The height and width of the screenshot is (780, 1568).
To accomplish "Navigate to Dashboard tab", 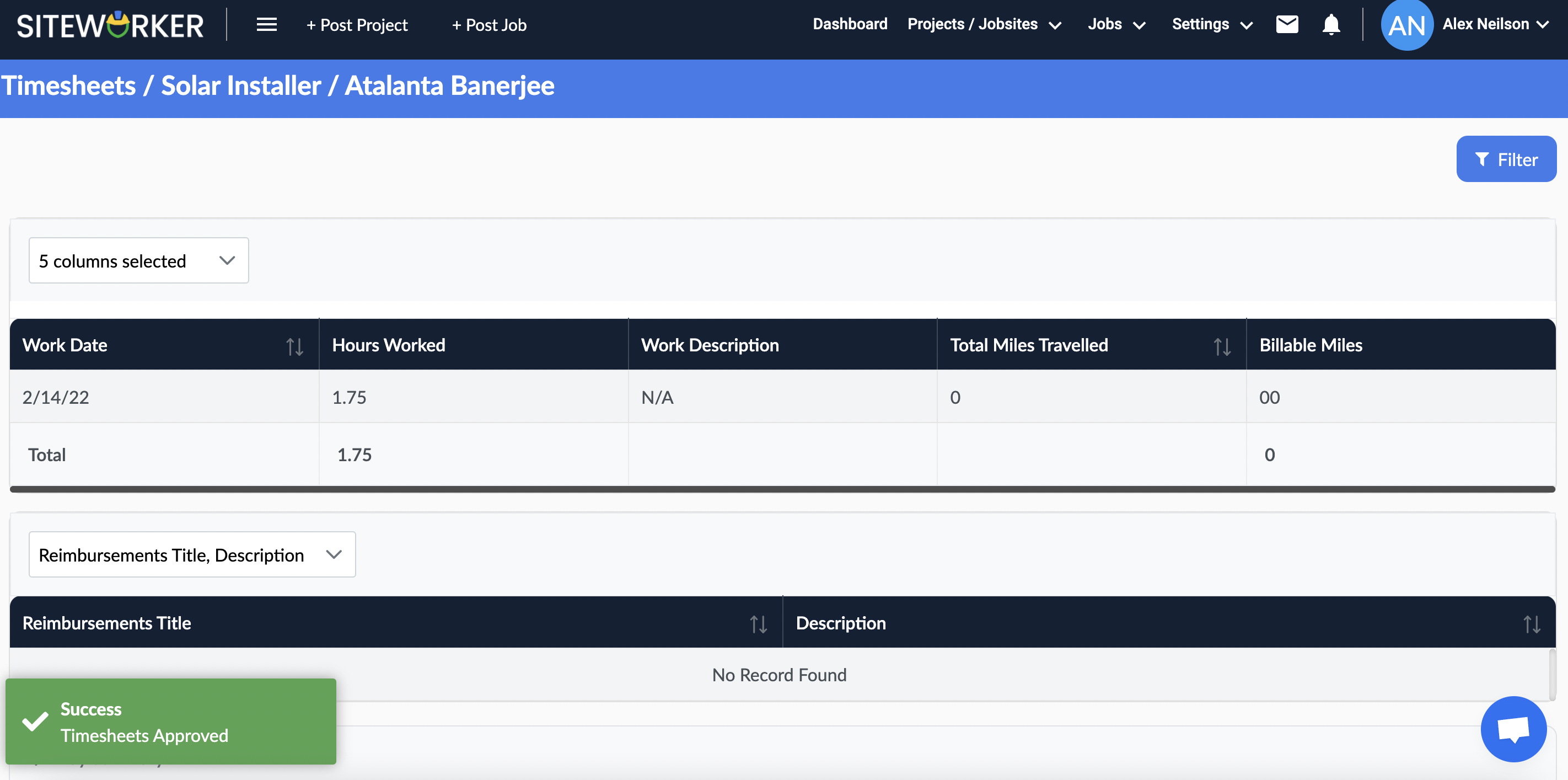I will (850, 24).
